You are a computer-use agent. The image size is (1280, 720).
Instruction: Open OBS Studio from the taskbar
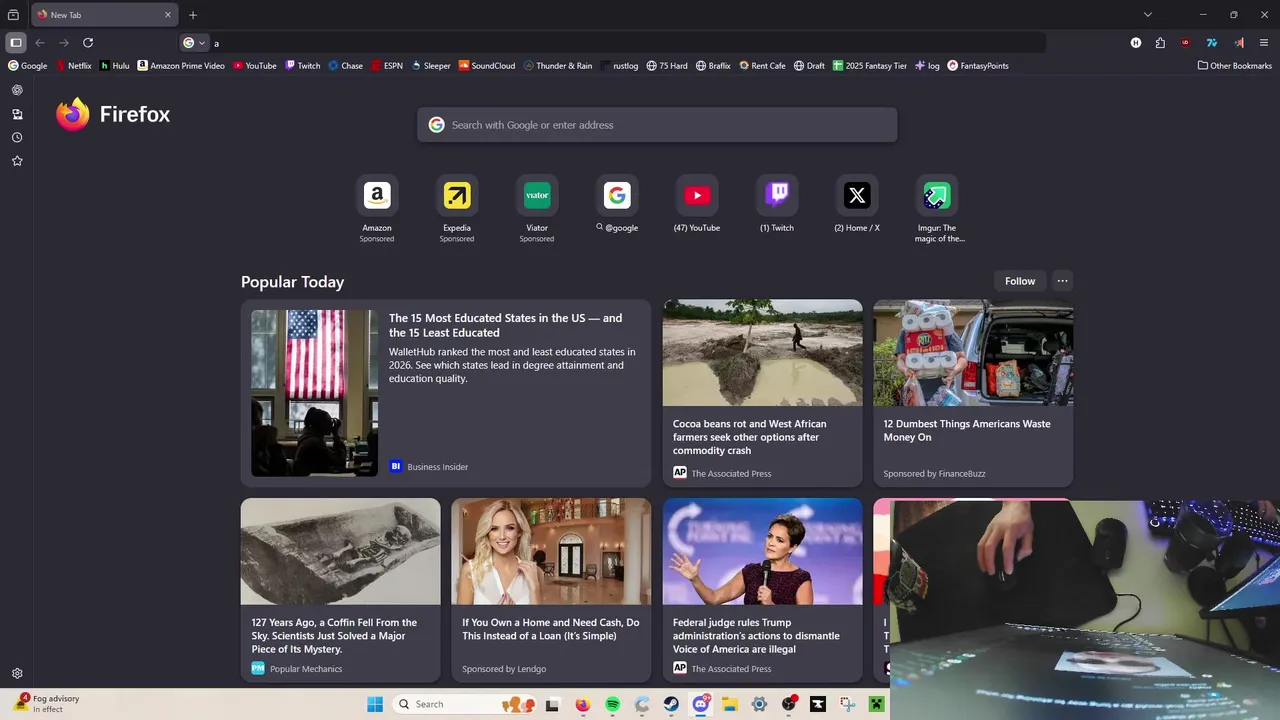pos(789,704)
